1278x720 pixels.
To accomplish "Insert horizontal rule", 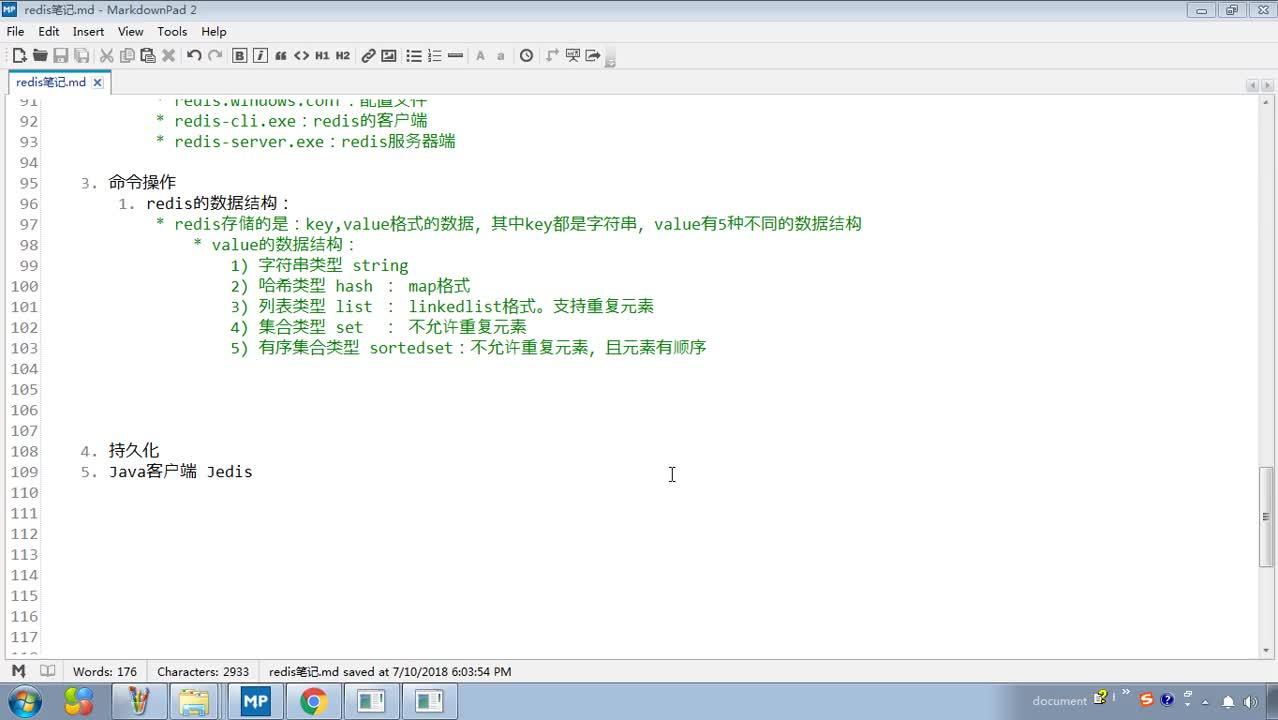I will (x=455, y=56).
